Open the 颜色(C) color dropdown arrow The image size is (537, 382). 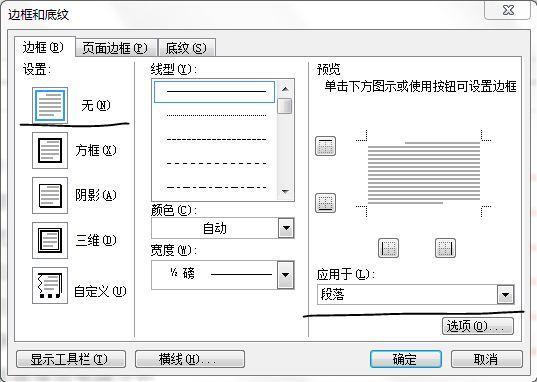[286, 228]
